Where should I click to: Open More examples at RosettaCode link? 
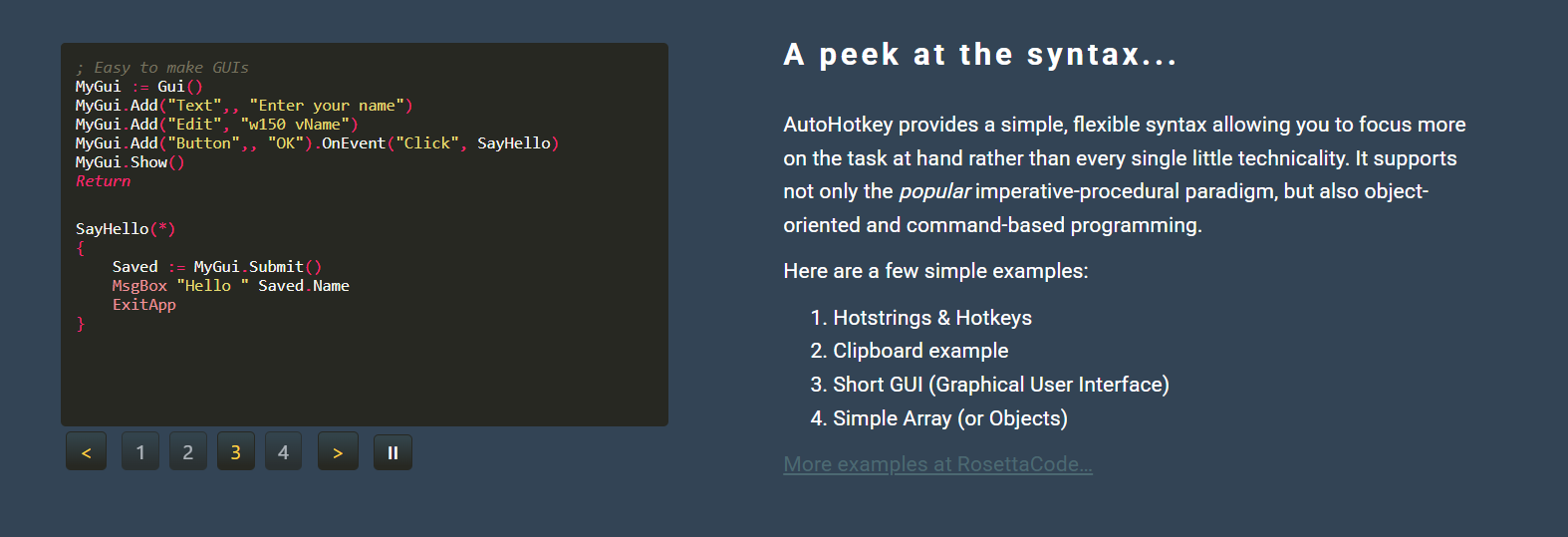(x=937, y=464)
